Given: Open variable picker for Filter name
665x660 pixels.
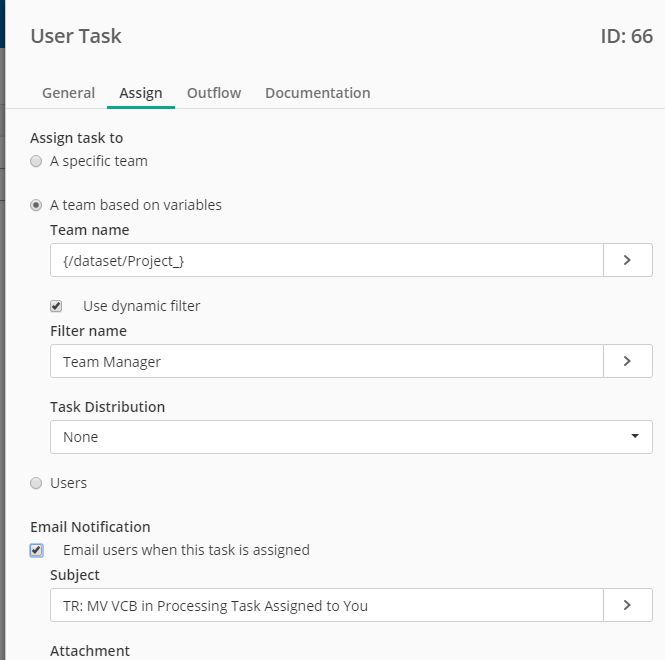Looking at the screenshot, I should [627, 361].
